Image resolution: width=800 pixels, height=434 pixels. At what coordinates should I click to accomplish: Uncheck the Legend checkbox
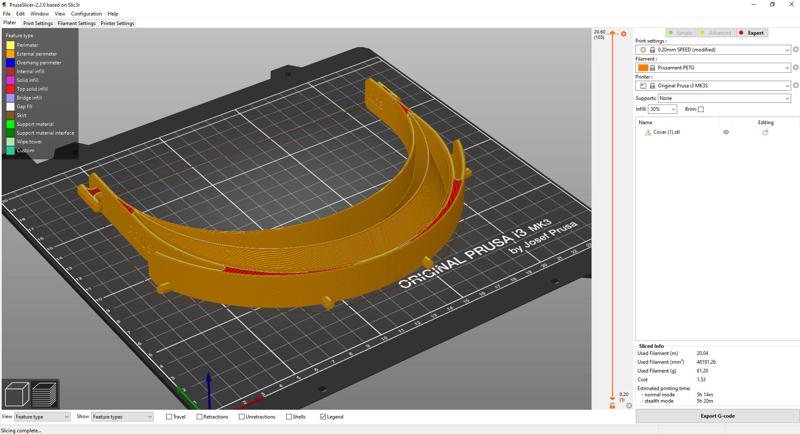(x=323, y=417)
